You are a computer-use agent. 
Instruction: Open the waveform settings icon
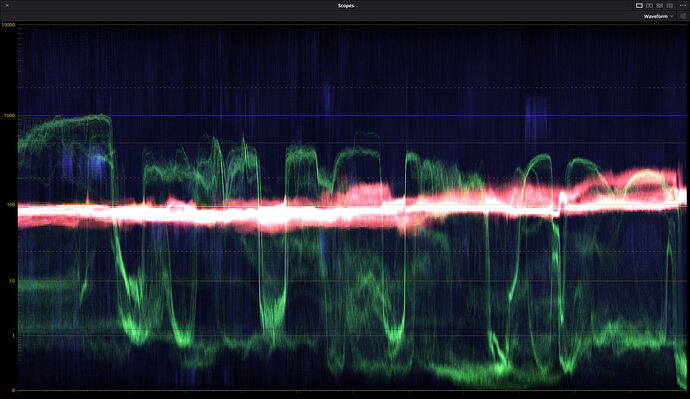(683, 16)
